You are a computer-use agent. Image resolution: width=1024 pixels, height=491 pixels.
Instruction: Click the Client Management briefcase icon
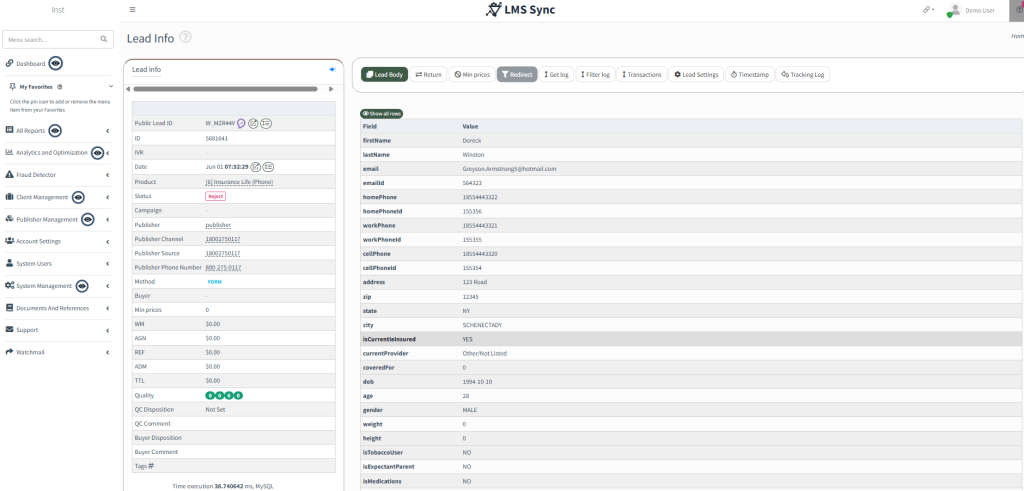(x=10, y=197)
